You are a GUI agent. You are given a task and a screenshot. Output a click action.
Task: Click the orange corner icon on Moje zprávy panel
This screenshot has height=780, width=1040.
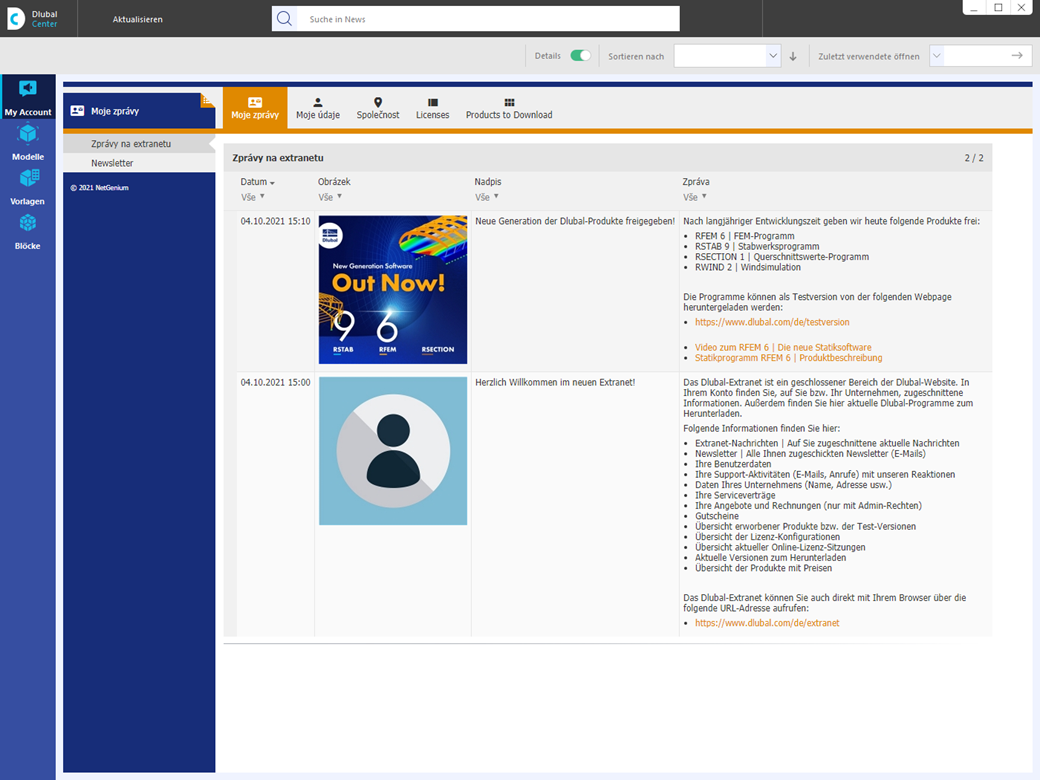(x=207, y=100)
